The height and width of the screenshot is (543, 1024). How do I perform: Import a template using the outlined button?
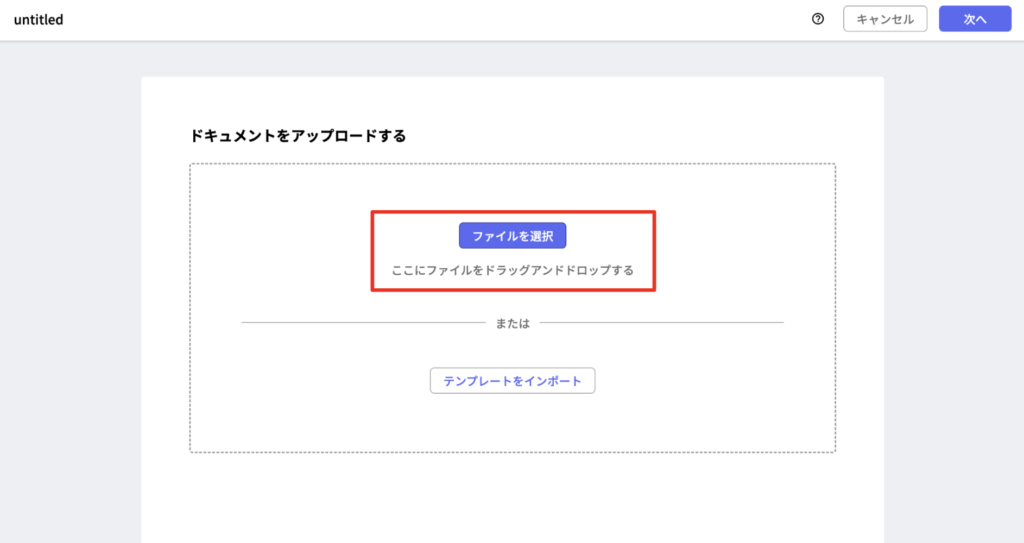(513, 381)
